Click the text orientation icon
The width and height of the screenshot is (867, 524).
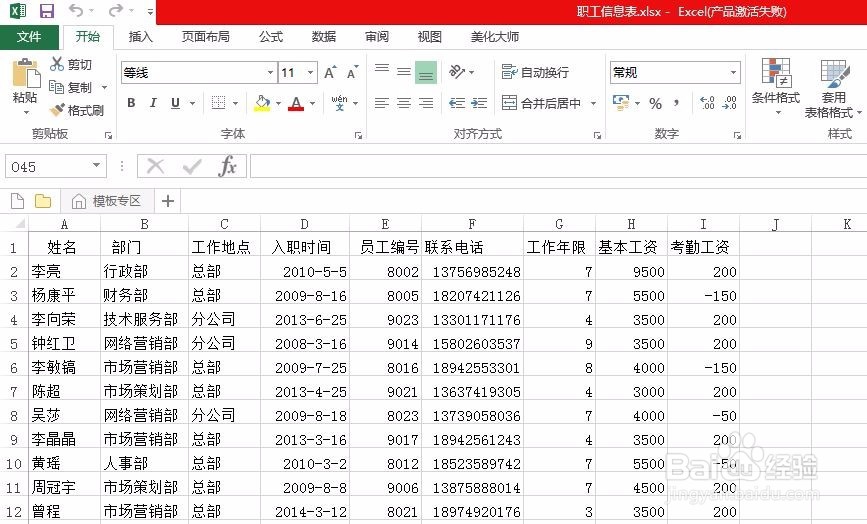coord(457,72)
